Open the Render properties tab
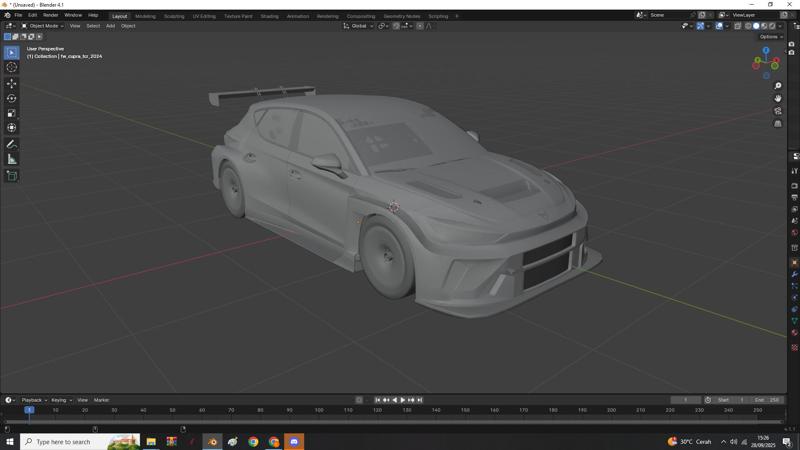This screenshot has height=450, width=800. pyautogui.click(x=794, y=186)
